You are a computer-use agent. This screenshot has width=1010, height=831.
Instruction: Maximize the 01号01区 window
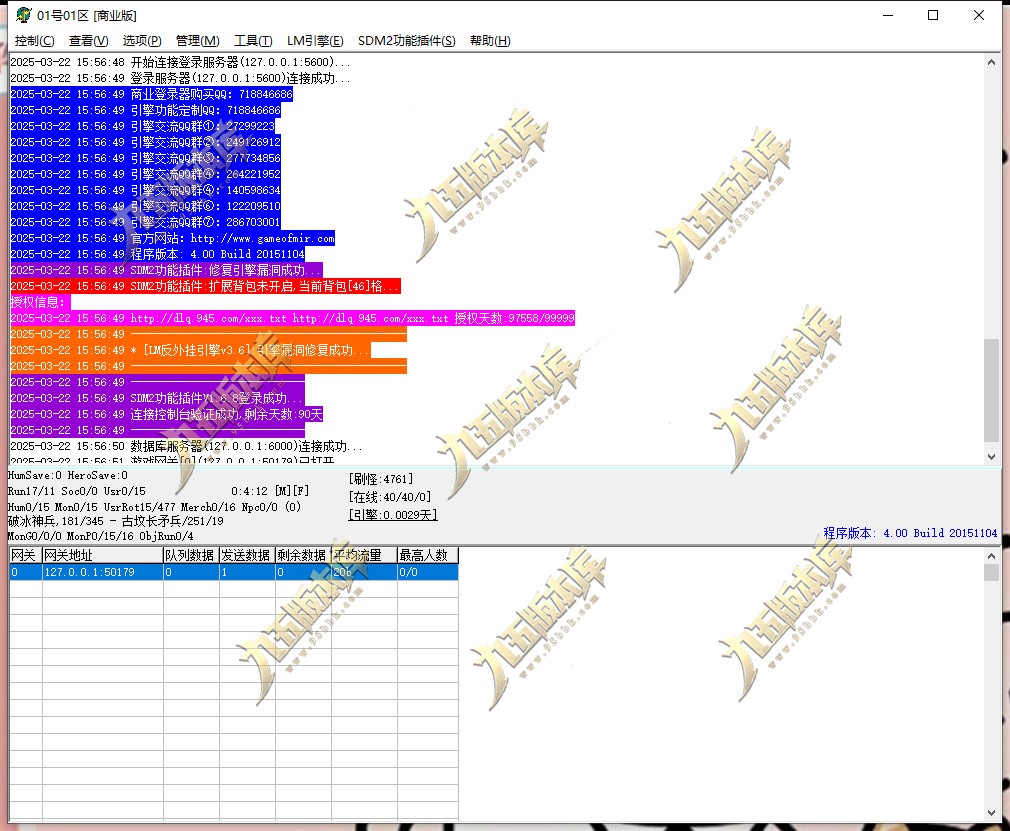pyautogui.click(x=932, y=15)
